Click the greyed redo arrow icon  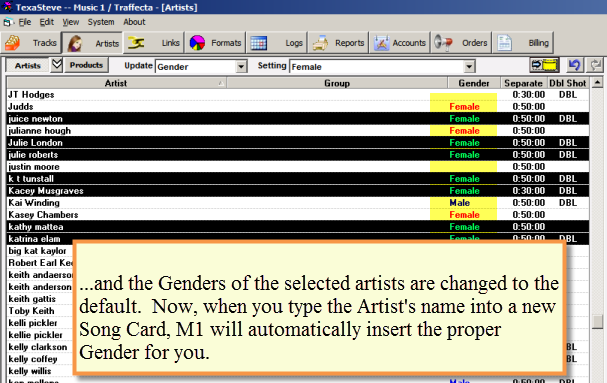click(x=595, y=65)
